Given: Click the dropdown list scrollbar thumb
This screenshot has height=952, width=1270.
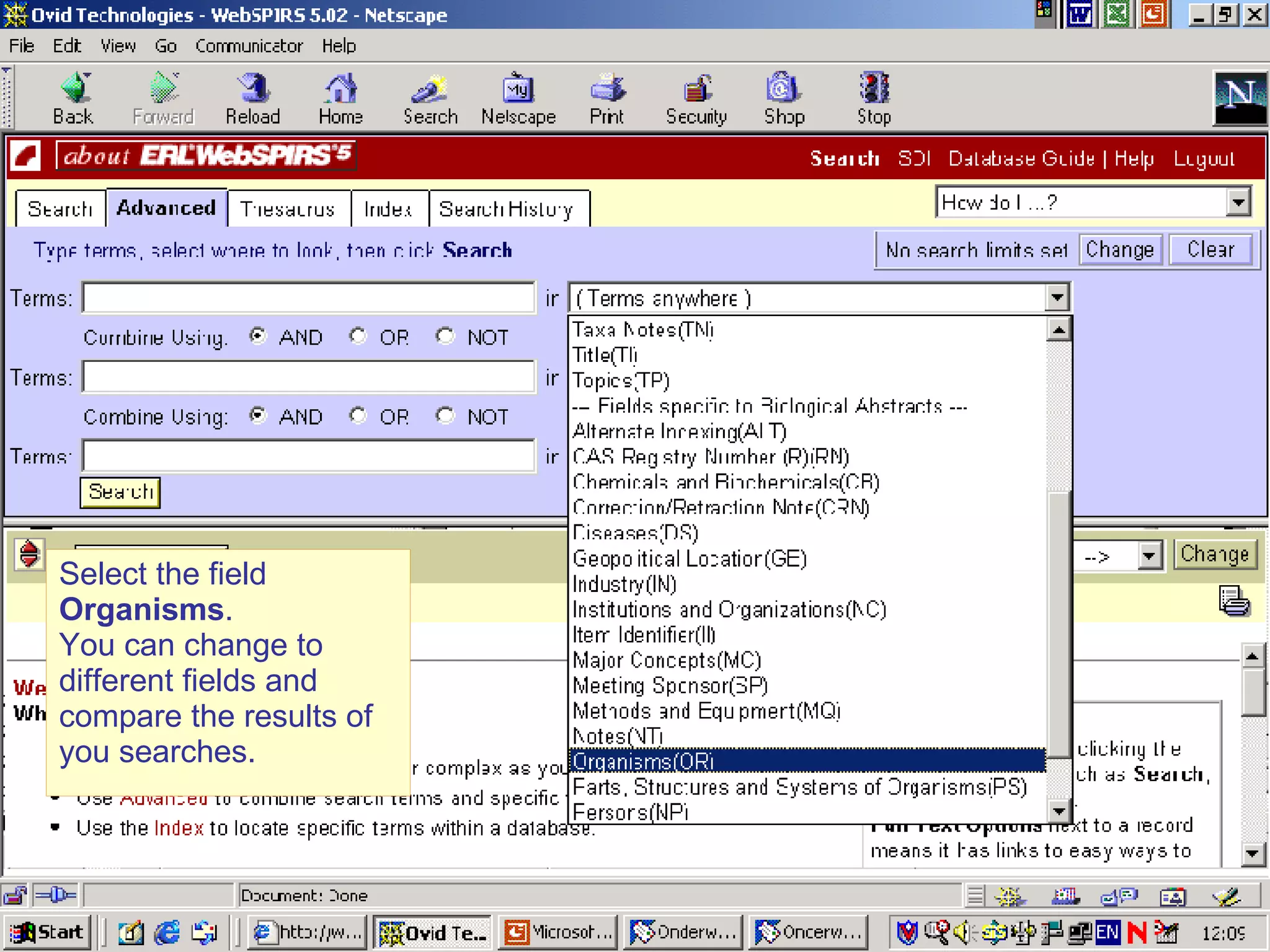Looking at the screenshot, I should 1059,624.
